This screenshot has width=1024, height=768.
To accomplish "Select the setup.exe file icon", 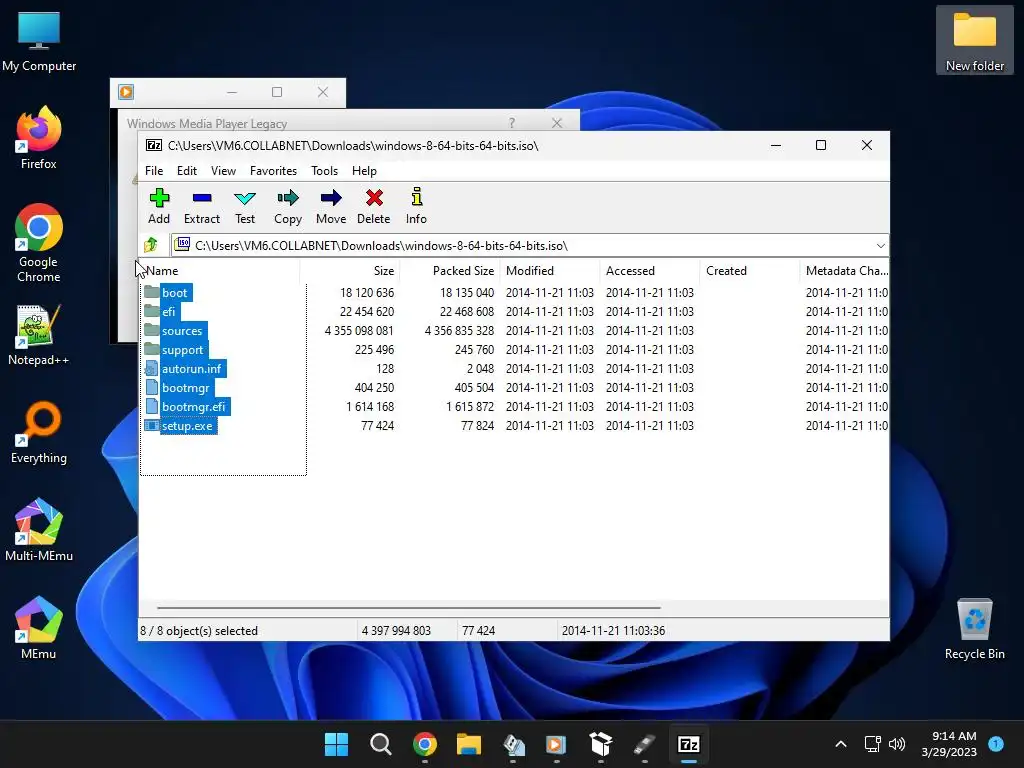I will [152, 425].
